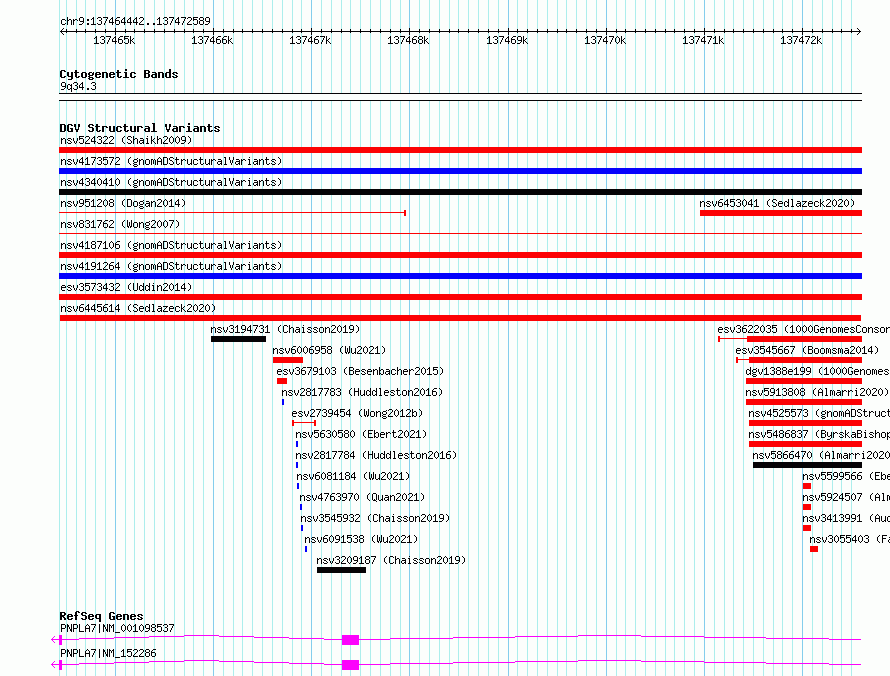Select esv3573432 (Uddin2014) label
This screenshot has width=890, height=676.
pos(126,287)
